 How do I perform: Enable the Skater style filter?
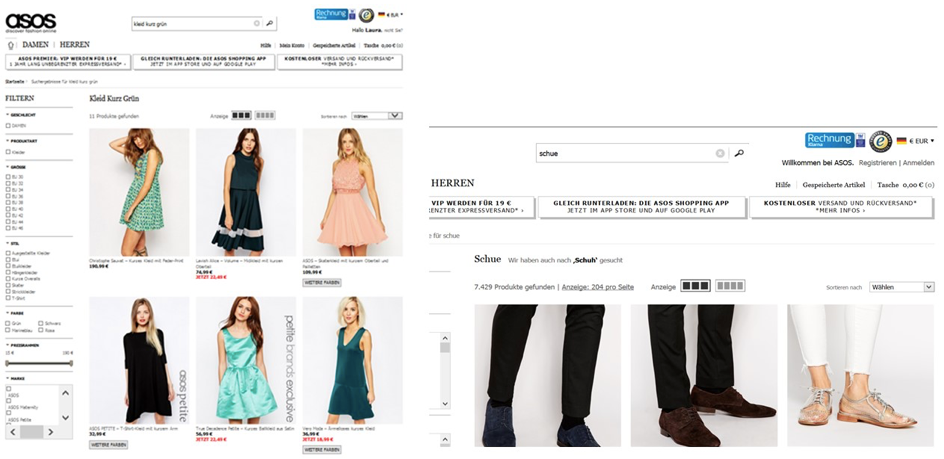[8, 285]
